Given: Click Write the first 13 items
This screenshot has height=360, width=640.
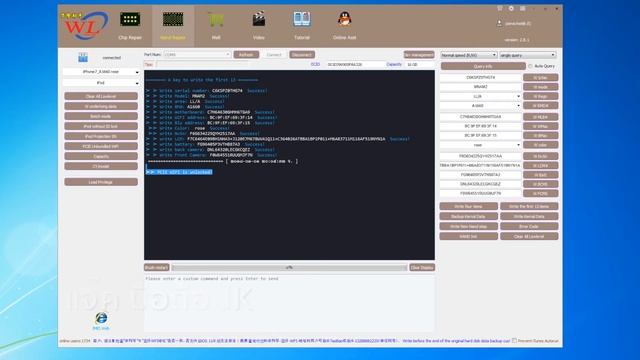Looking at the screenshot, I should point(529,207).
